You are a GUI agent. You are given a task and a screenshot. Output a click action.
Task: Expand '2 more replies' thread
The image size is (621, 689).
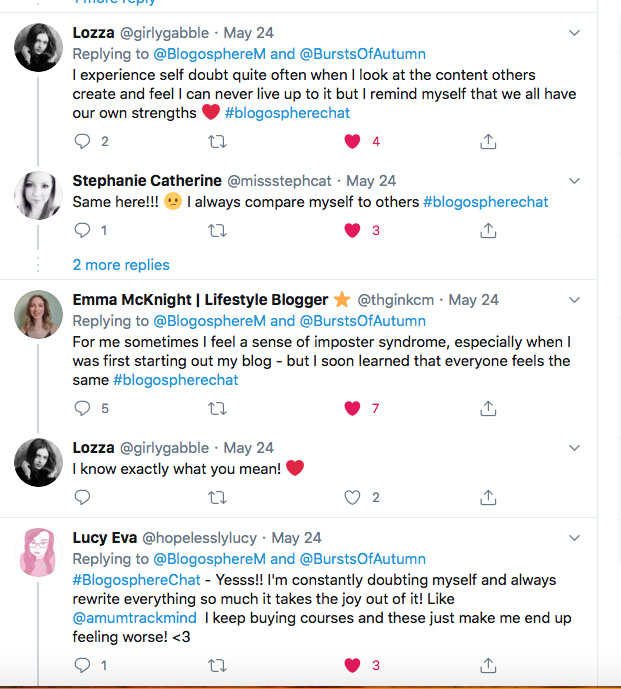pos(121,265)
